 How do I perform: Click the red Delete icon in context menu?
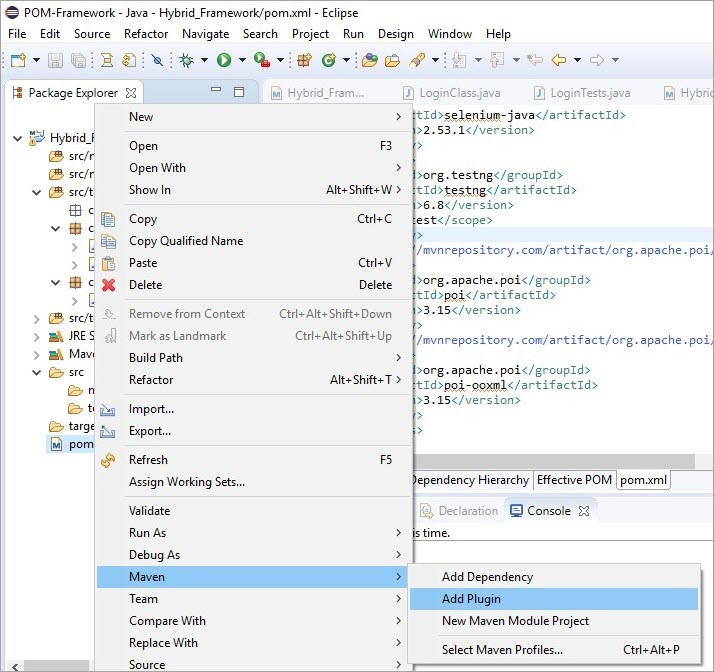pos(108,285)
